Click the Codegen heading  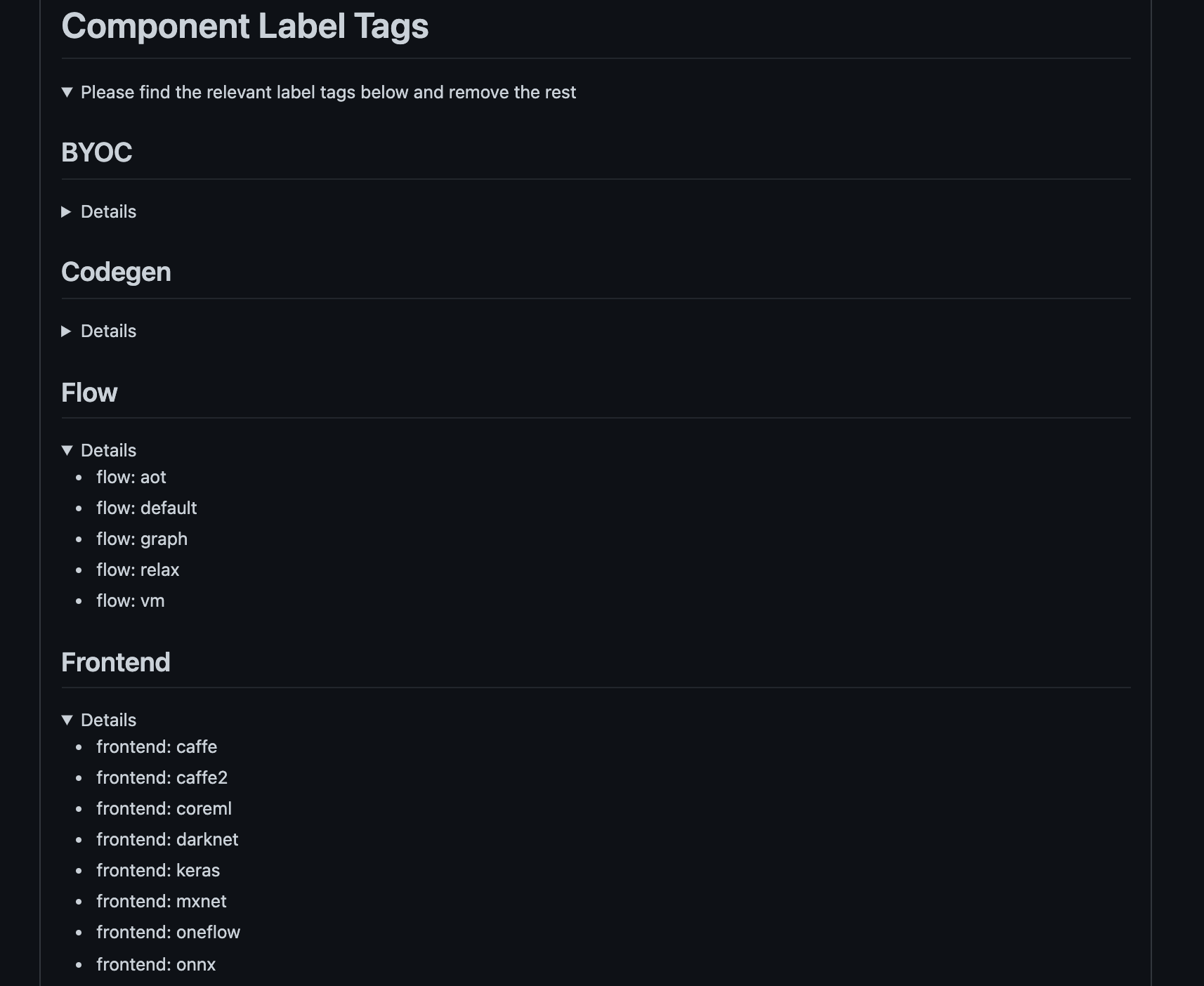pyautogui.click(x=116, y=272)
